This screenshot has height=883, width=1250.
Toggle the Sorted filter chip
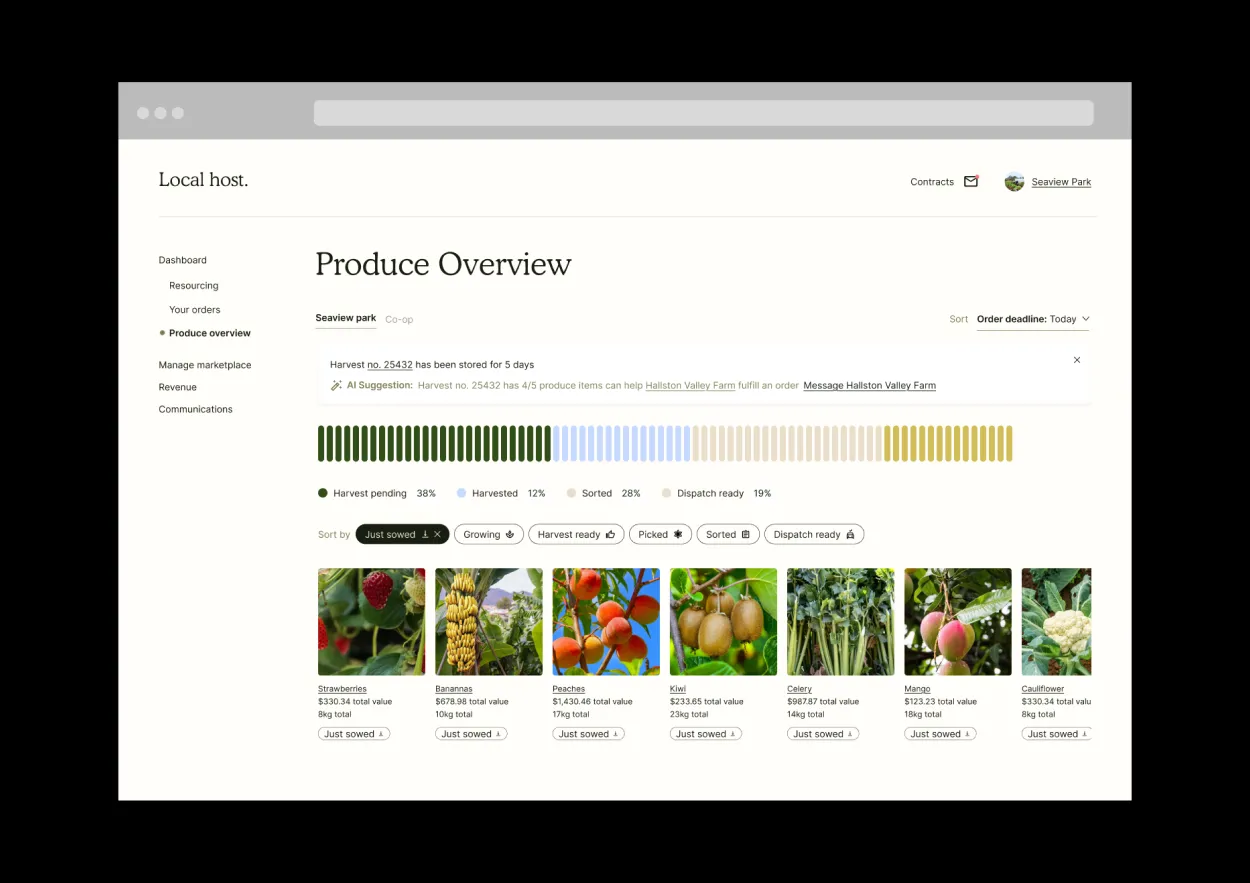pyautogui.click(x=728, y=535)
